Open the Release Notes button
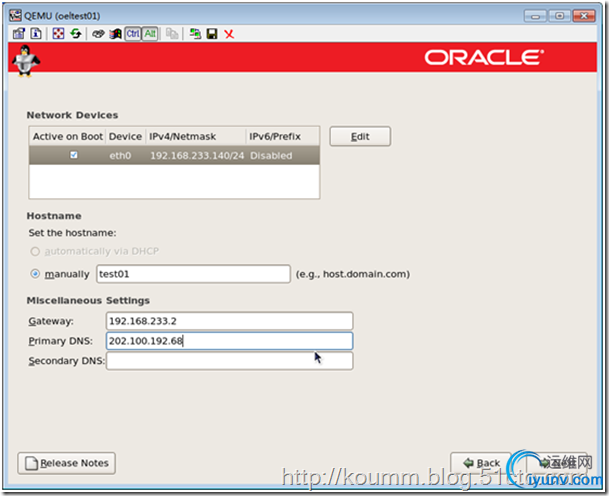Screen dimensions: 609x496 tap(66, 463)
